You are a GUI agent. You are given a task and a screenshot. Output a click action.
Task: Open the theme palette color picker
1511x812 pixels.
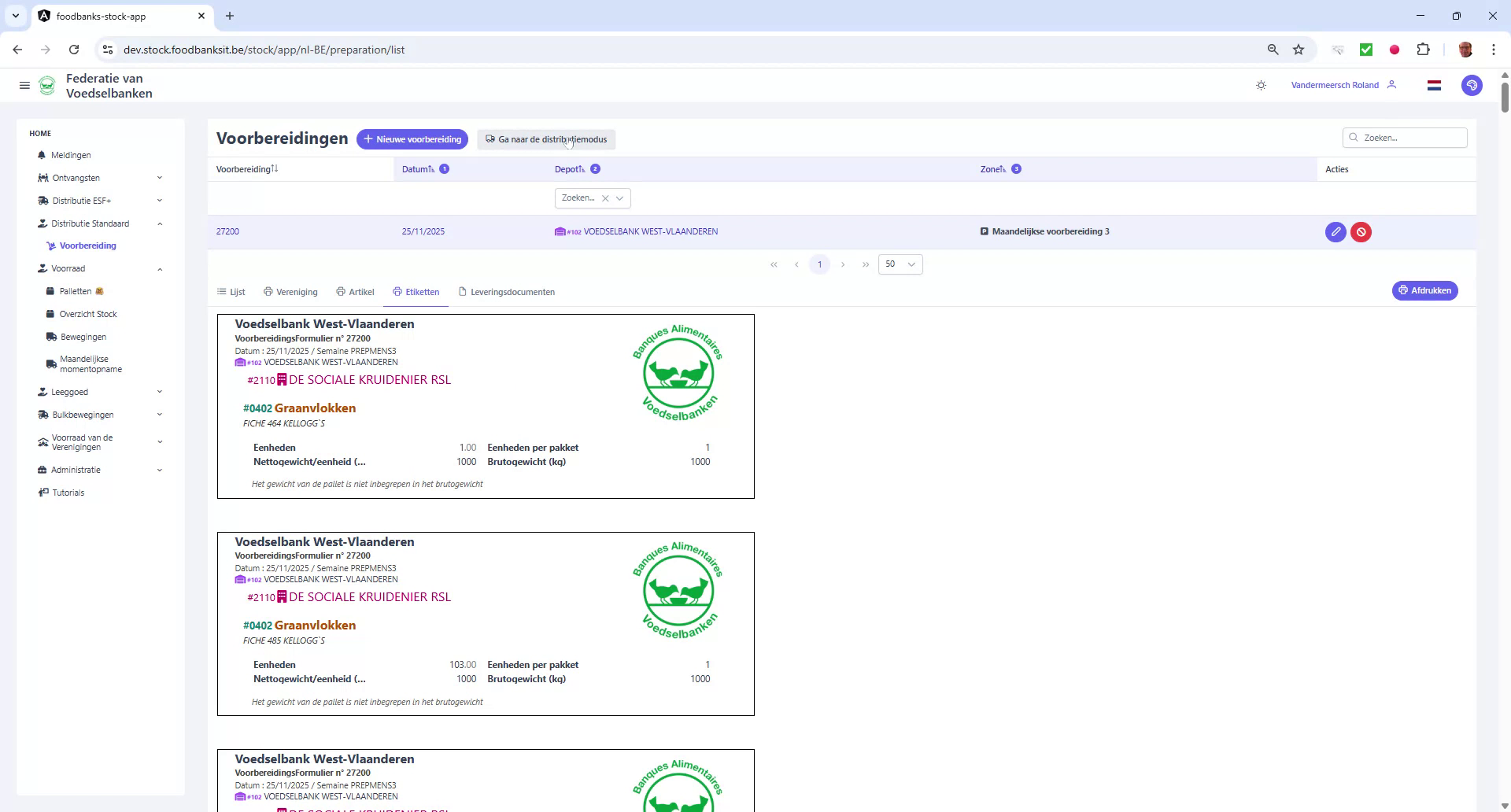(x=1472, y=85)
